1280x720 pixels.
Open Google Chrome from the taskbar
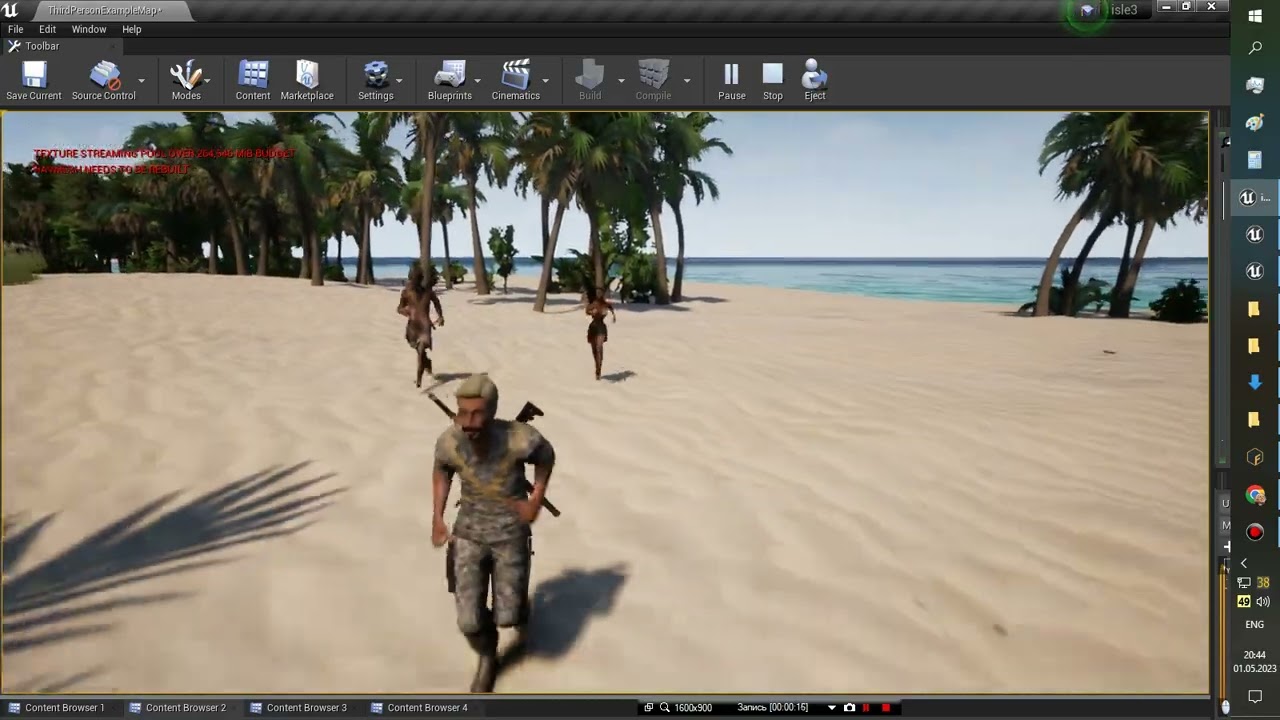[1255, 495]
